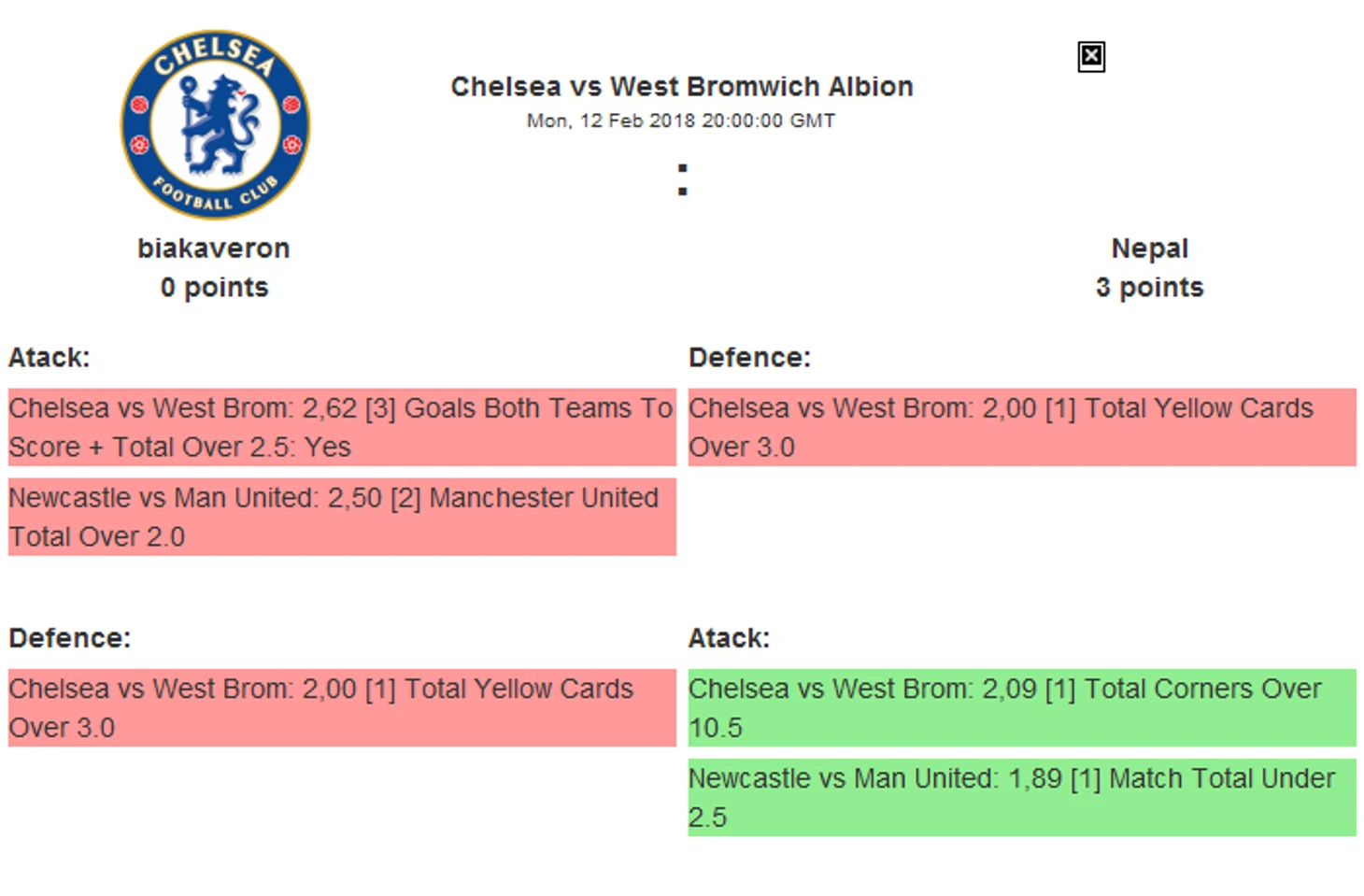Screen dimensions: 1364x896
Task: Click biakaveron's 0 points label
Action: pos(214,288)
